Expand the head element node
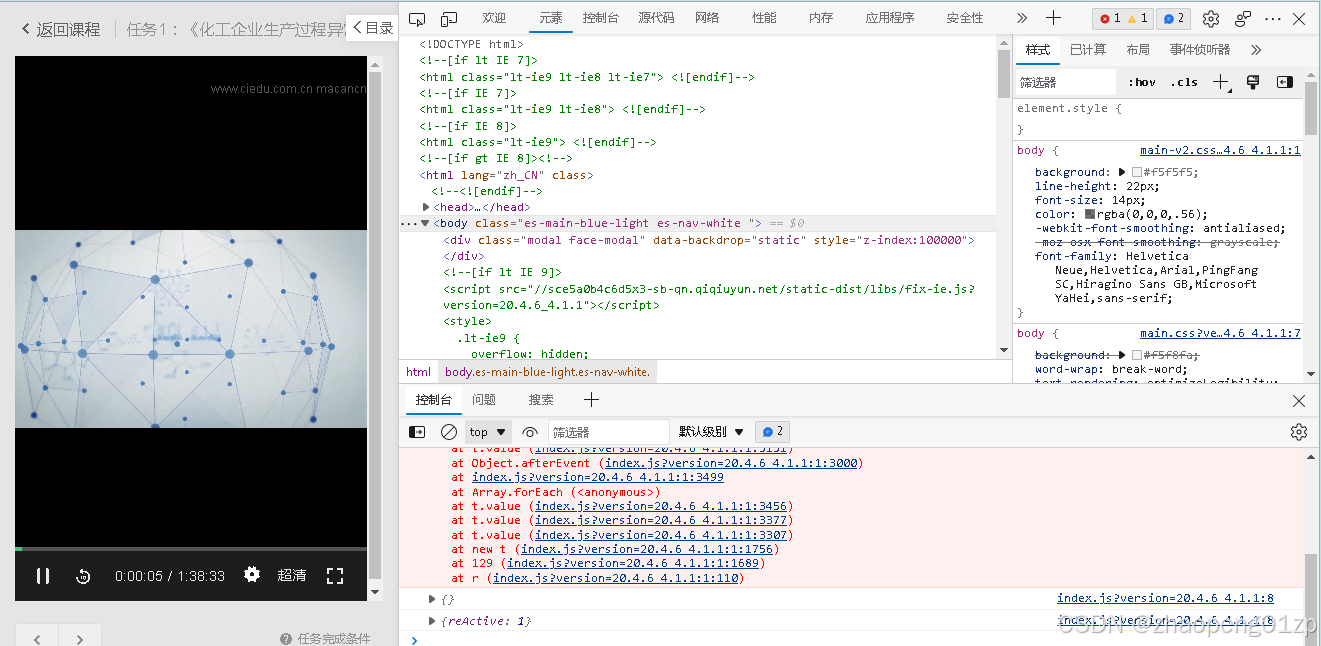Image resolution: width=1321 pixels, height=646 pixels. [x=427, y=207]
